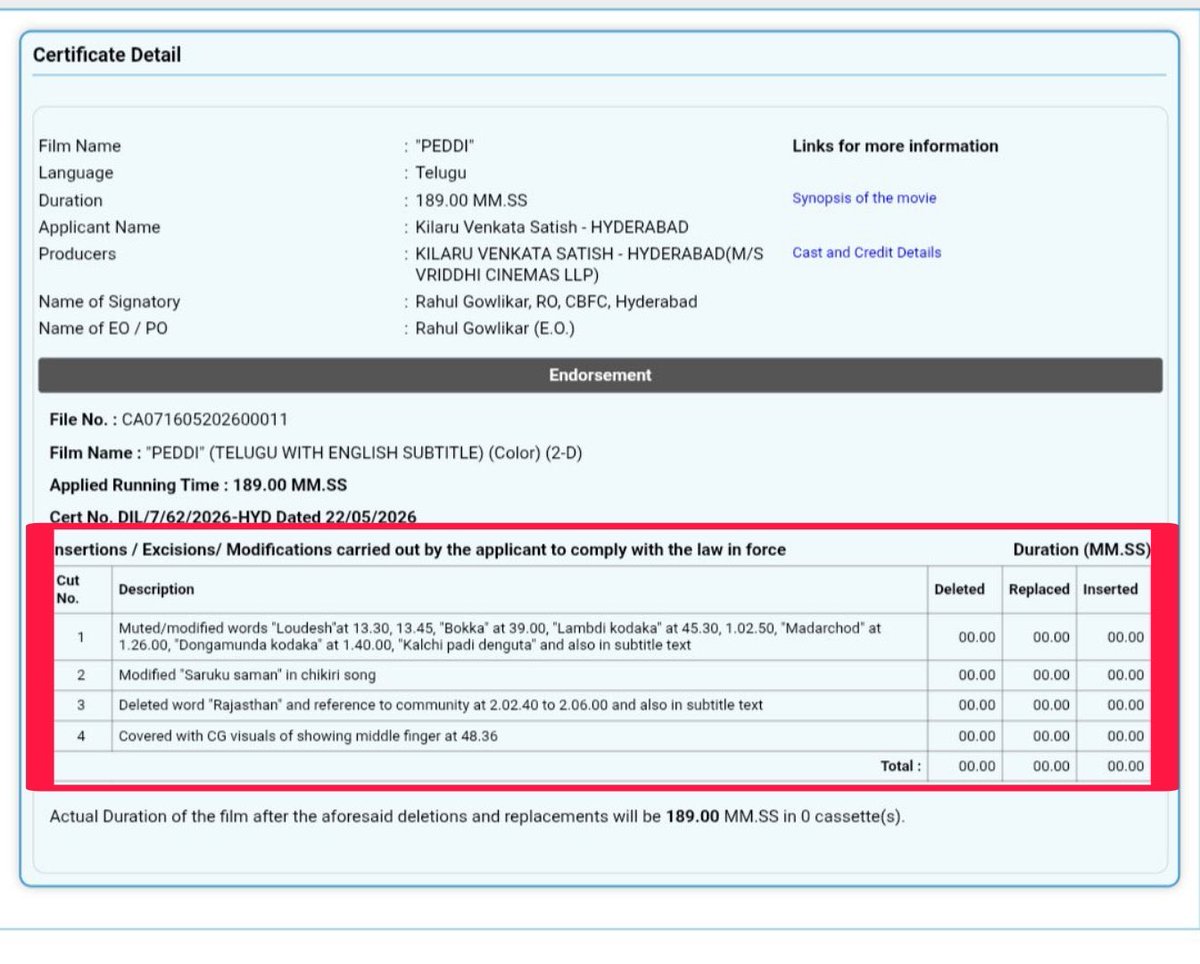Select EO/PO value Rahul Gowlikar (E.O.)
The height and width of the screenshot is (964, 1200).
click(495, 328)
